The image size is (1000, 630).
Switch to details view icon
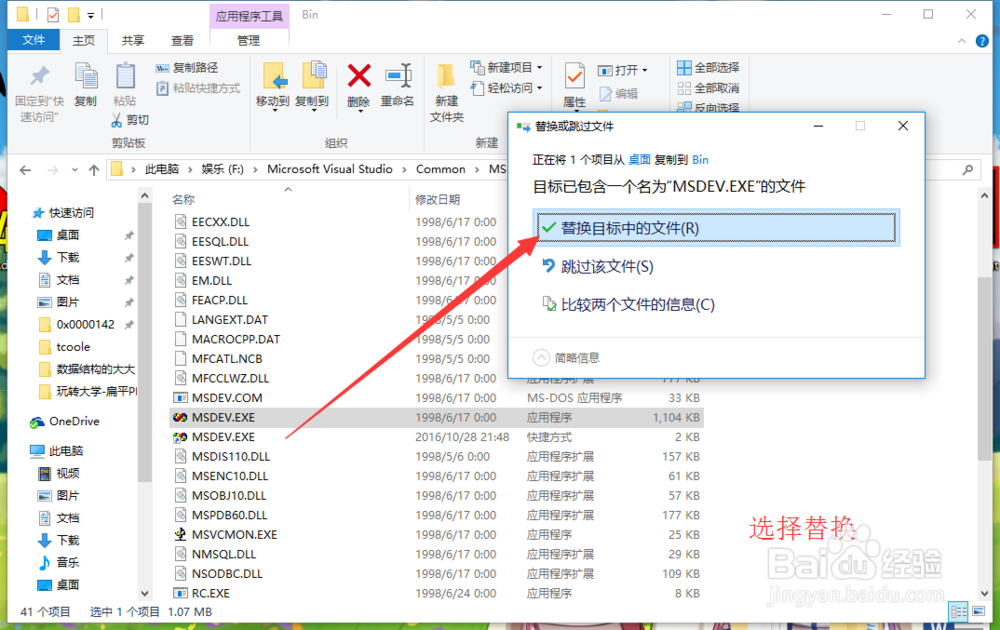click(959, 612)
